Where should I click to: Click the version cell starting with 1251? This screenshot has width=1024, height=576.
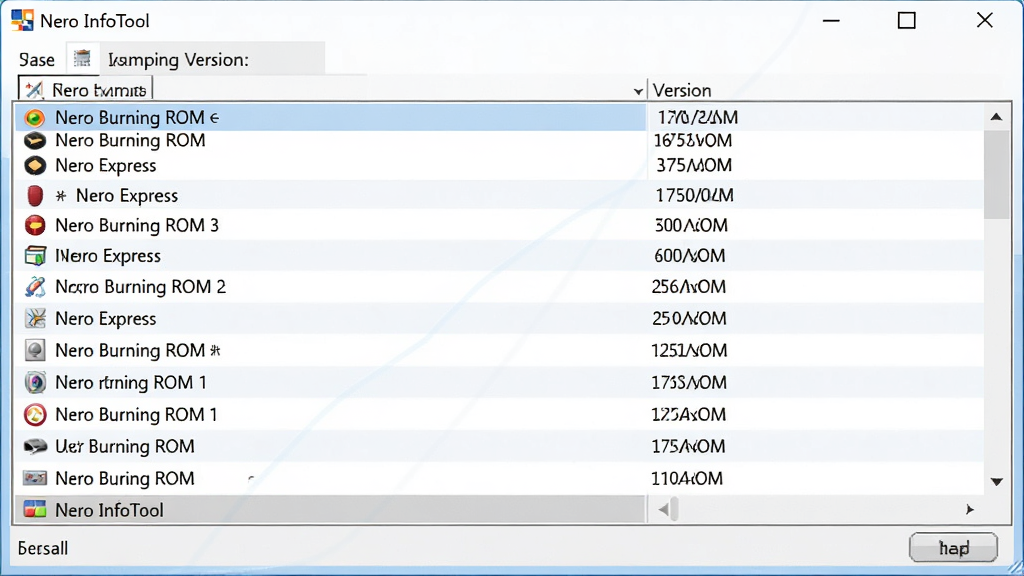point(689,350)
